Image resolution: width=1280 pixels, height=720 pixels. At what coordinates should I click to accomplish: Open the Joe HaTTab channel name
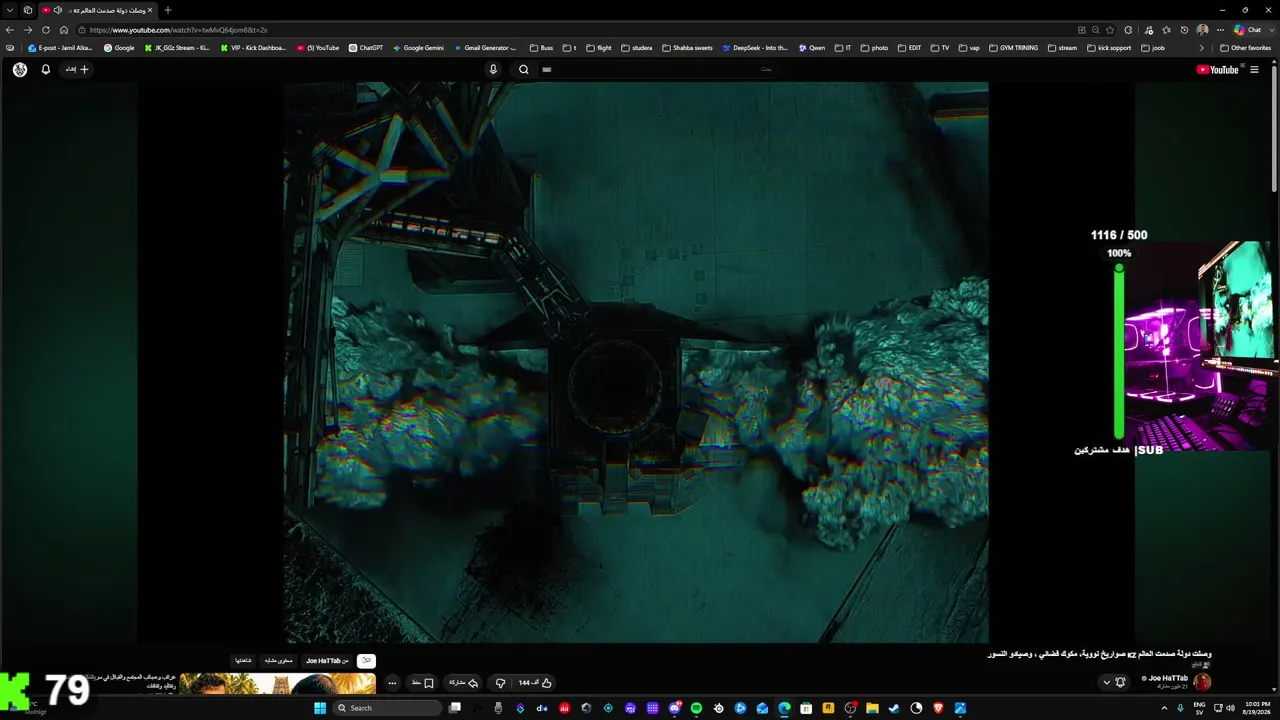1168,678
